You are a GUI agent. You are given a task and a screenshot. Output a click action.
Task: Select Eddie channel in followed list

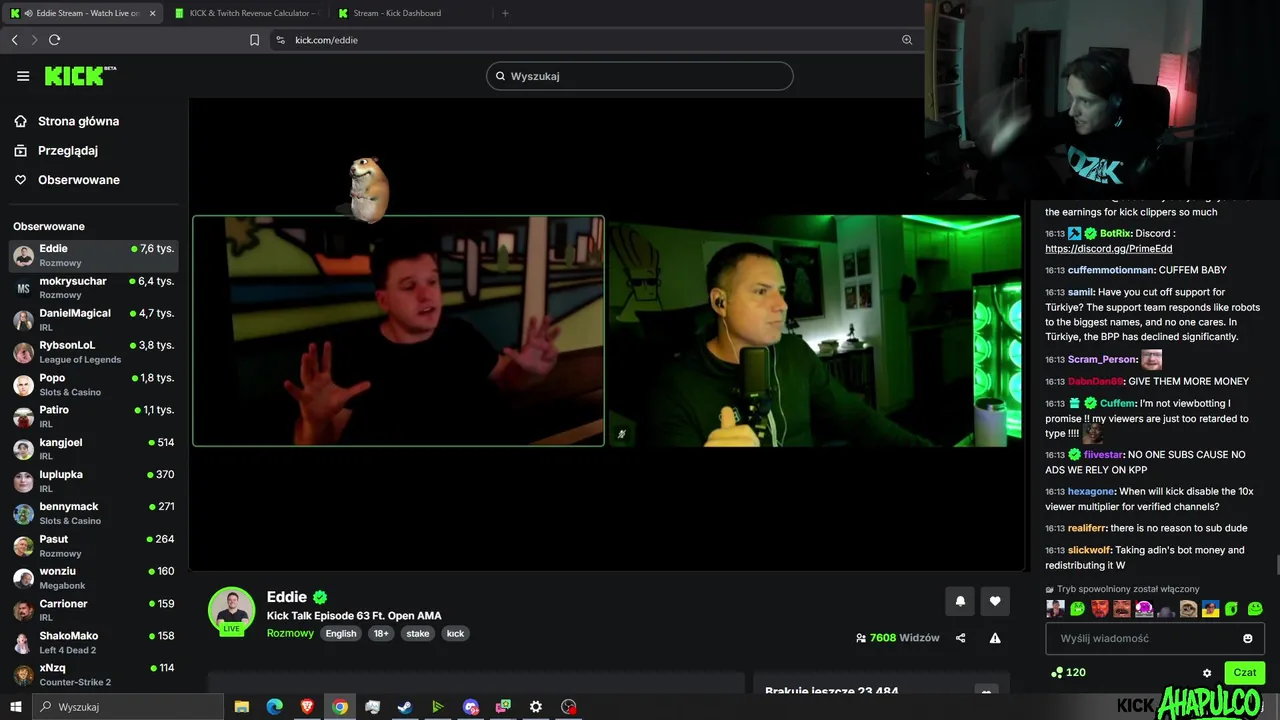[94, 255]
